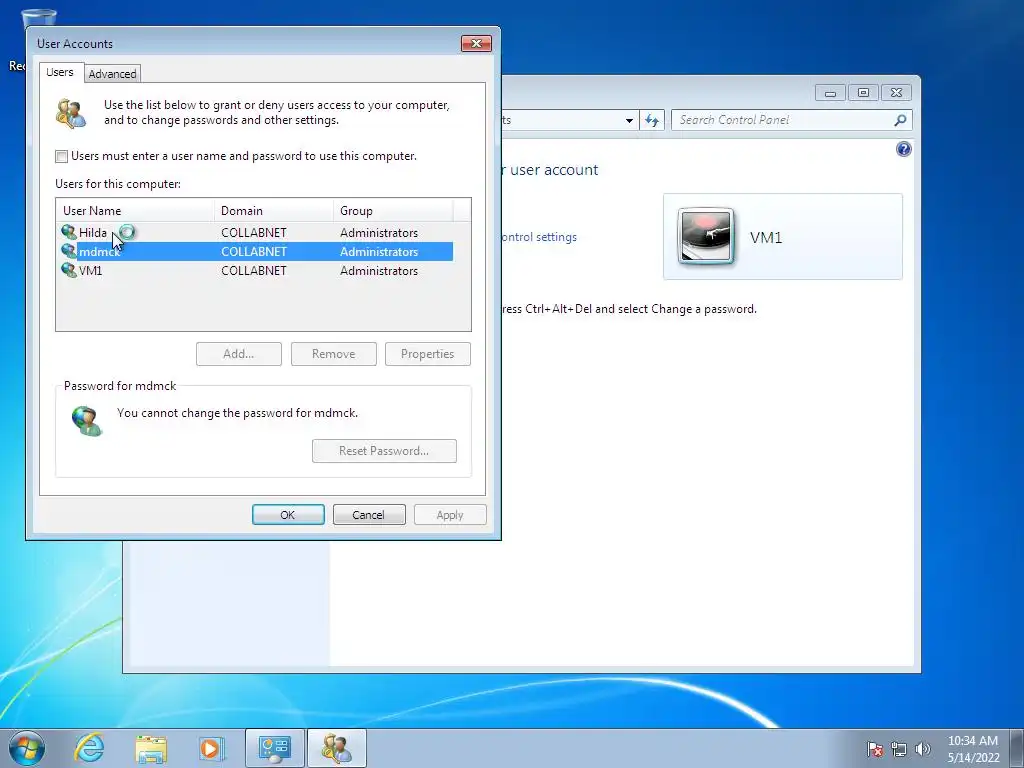
Task: Sort list by Domain column header
Action: (274, 210)
